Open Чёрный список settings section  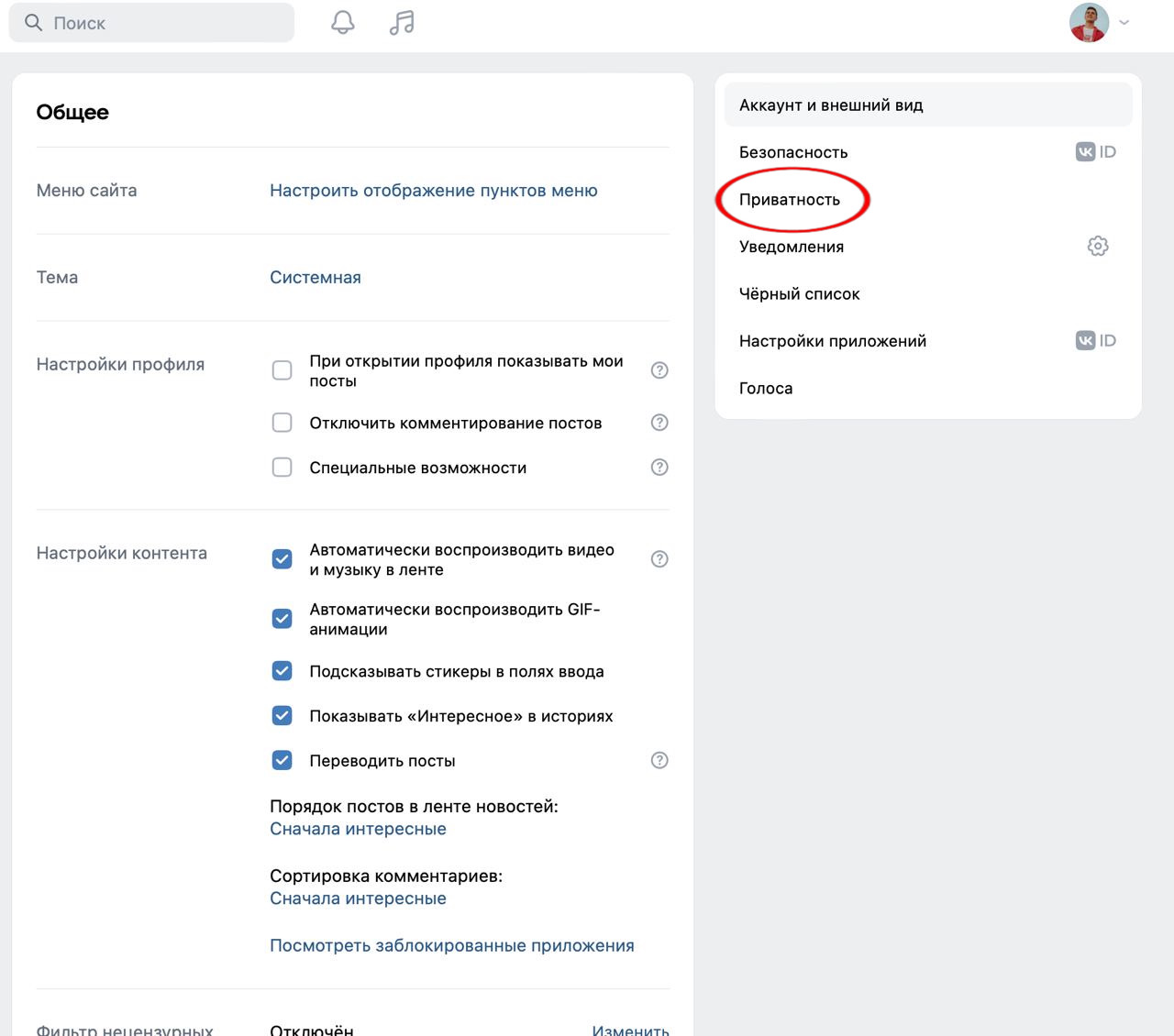click(799, 293)
